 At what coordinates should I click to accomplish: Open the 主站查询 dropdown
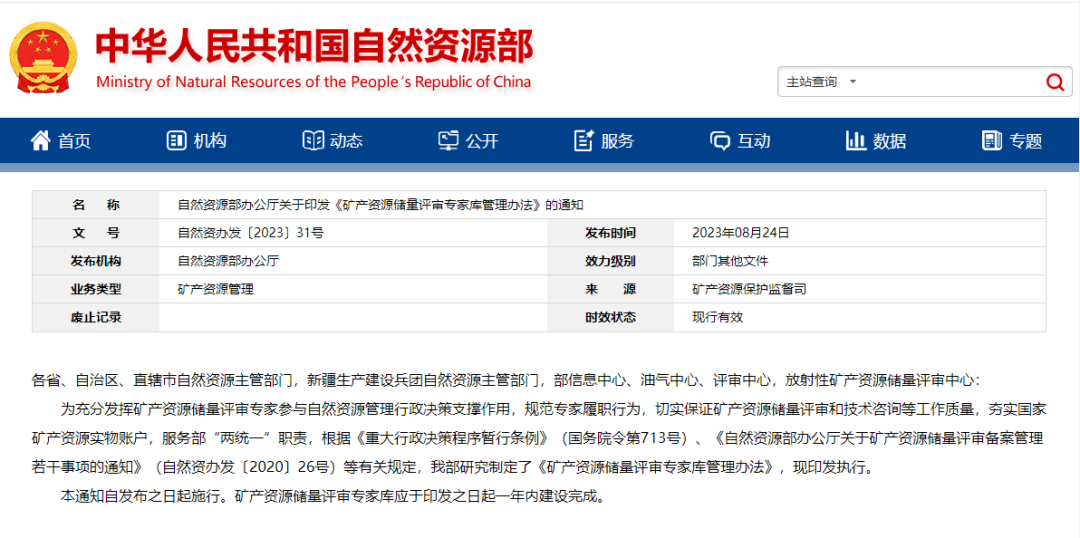[x=821, y=83]
